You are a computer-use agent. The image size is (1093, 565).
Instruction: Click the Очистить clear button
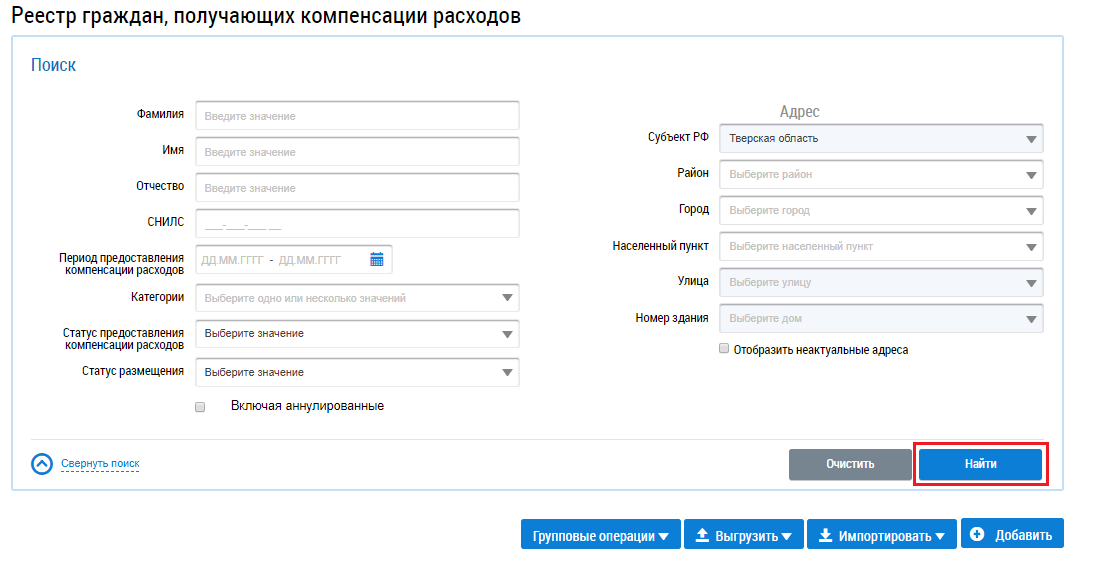(x=850, y=464)
